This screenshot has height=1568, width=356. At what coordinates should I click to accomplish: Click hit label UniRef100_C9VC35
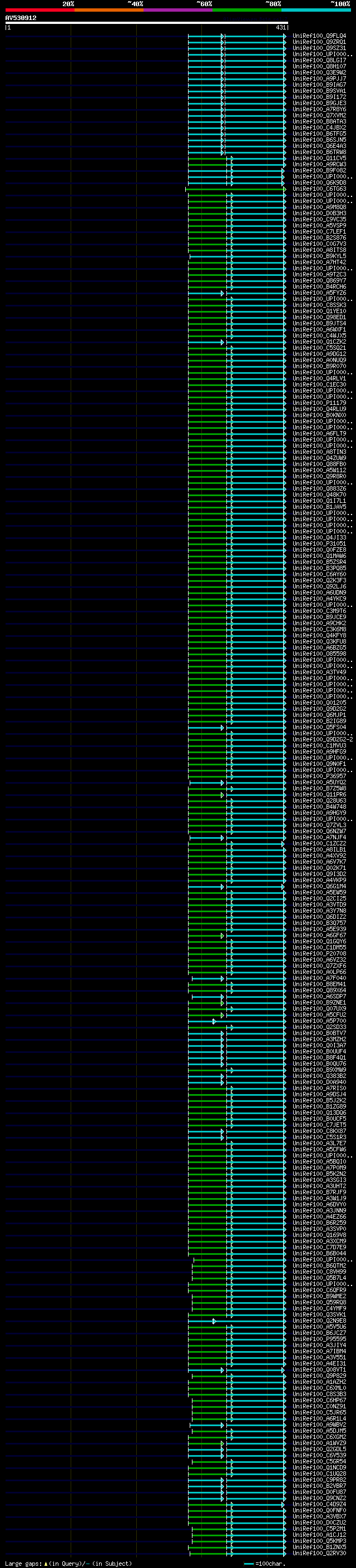point(319,220)
